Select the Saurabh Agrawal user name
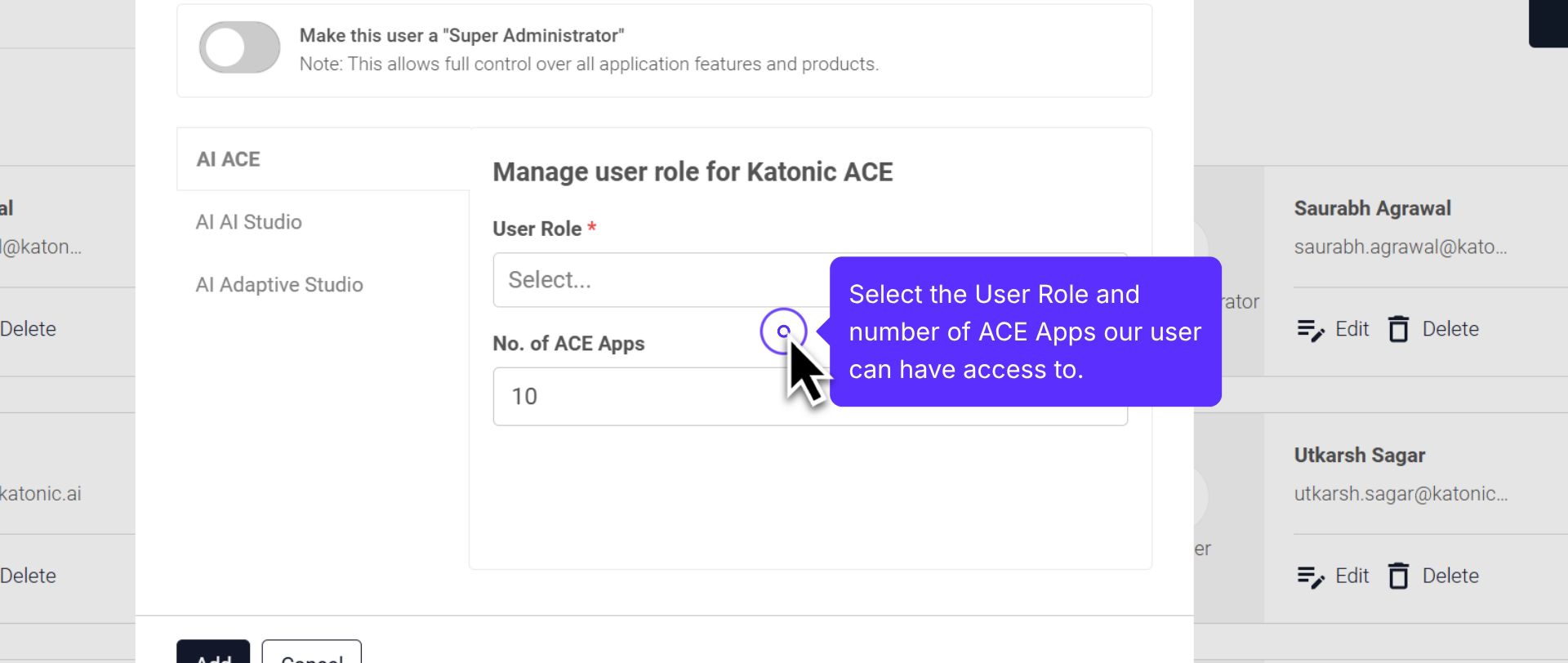This screenshot has height=663, width=1568. point(1372,208)
